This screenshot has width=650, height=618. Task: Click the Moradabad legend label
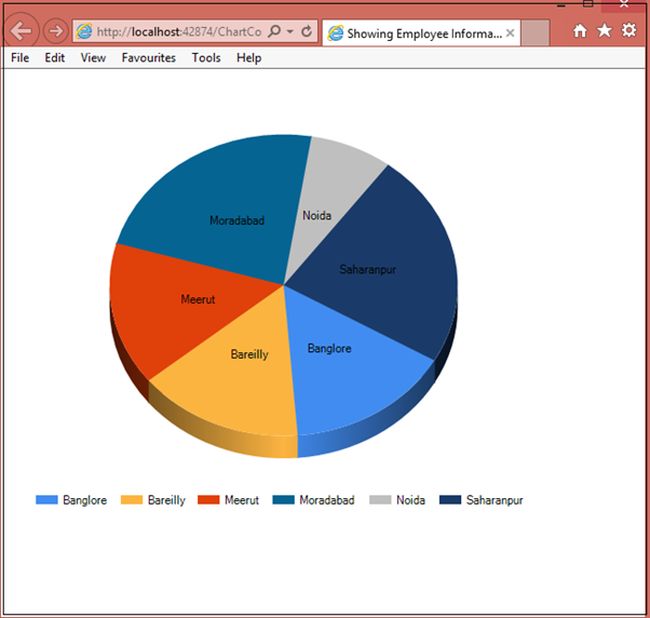327,500
